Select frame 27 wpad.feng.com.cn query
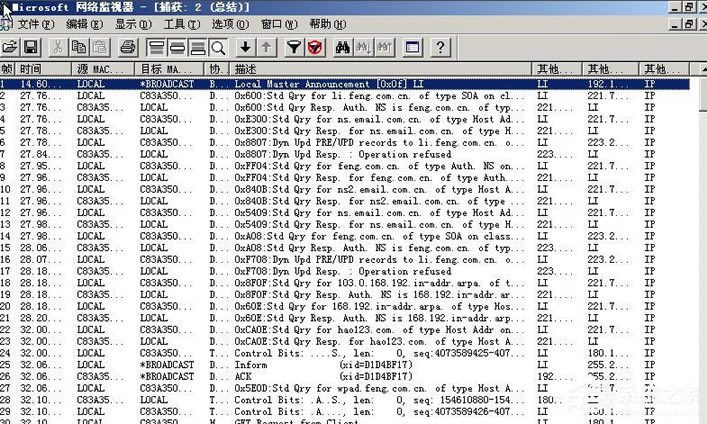The height and width of the screenshot is (424, 707). click(344, 388)
